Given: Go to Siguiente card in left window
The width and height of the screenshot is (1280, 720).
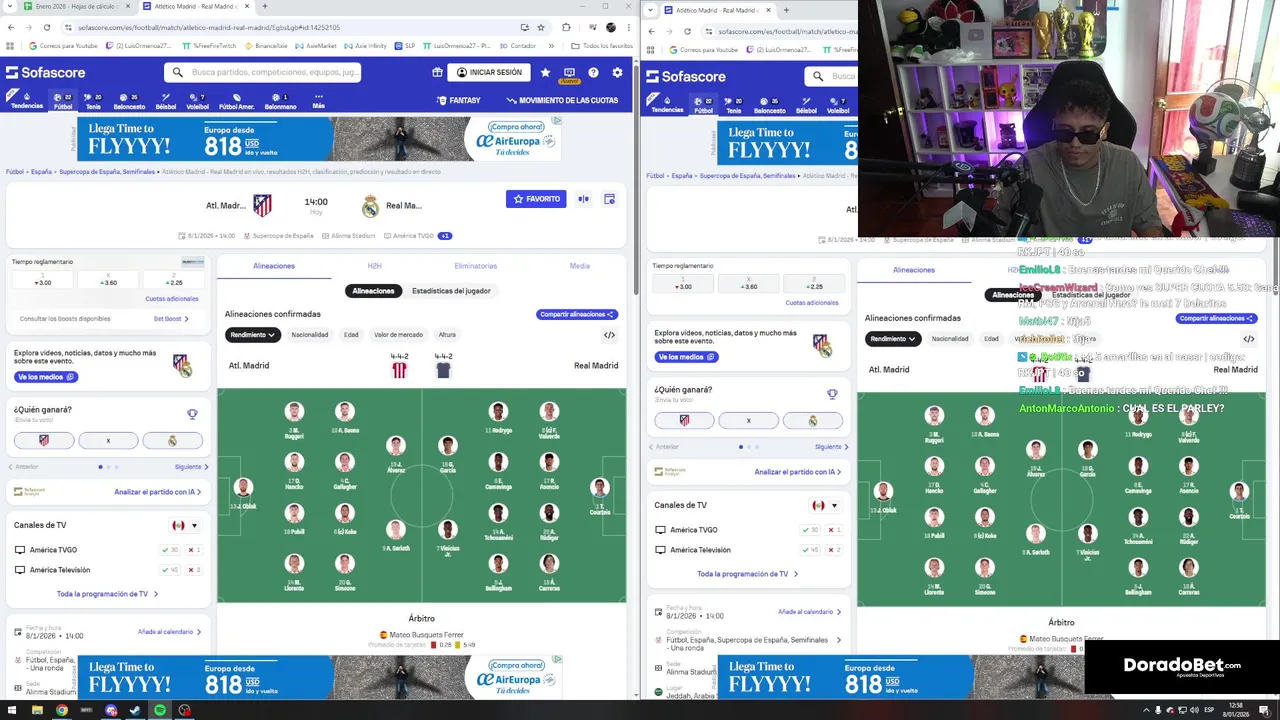Looking at the screenshot, I should (x=191, y=467).
